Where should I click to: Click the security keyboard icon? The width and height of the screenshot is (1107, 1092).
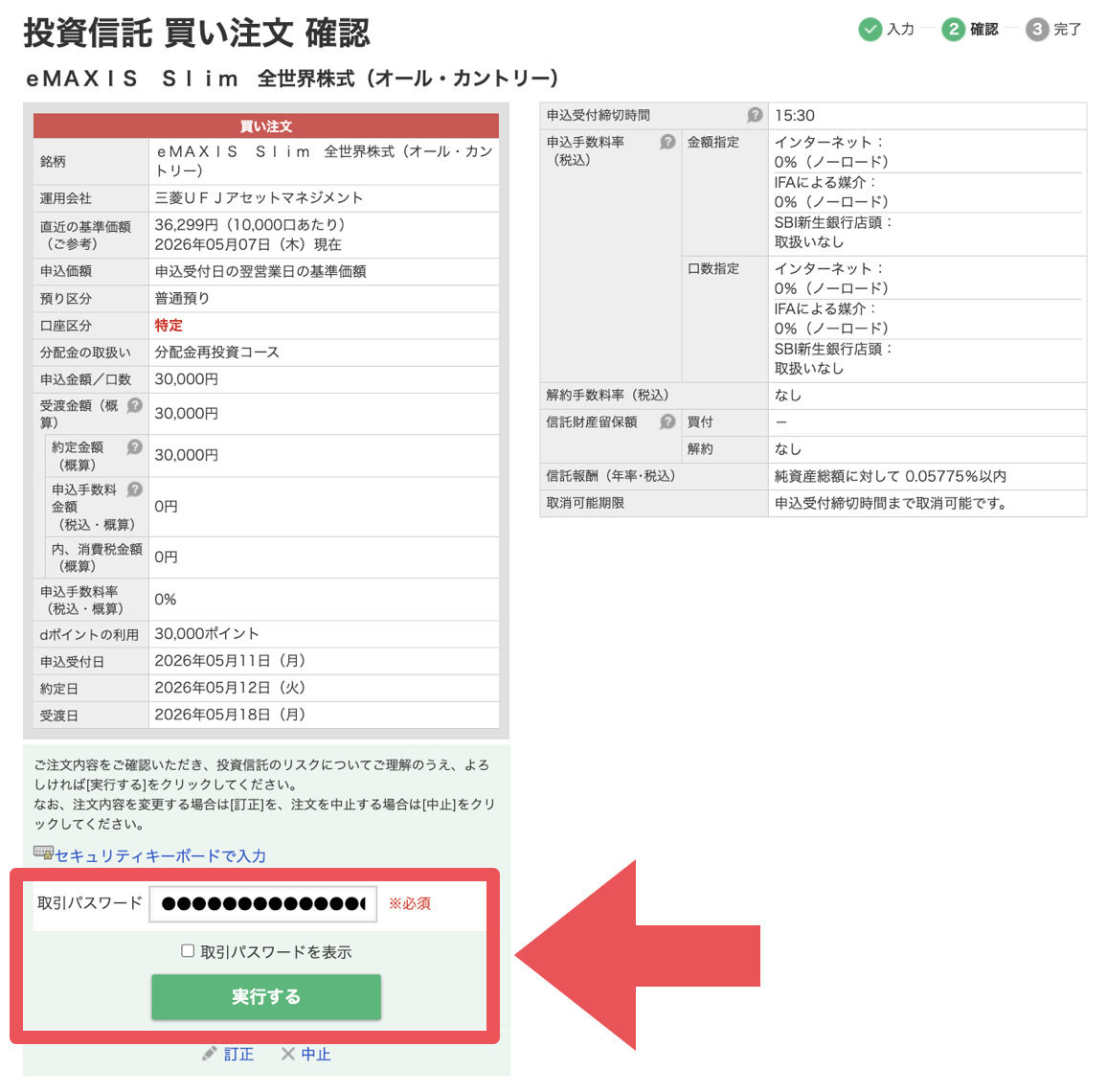coord(43,853)
